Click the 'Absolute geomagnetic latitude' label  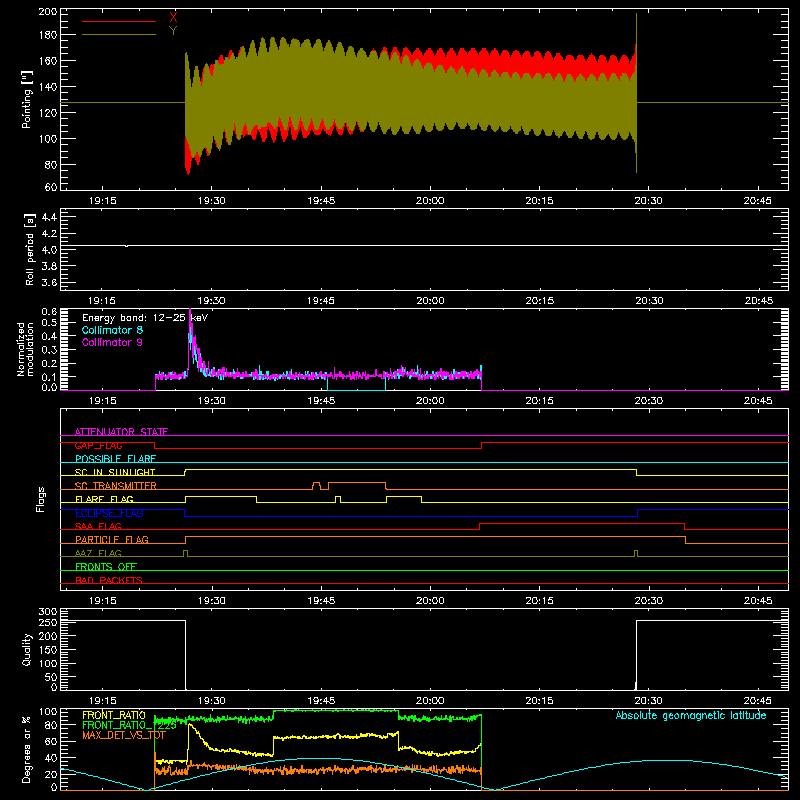point(691,715)
